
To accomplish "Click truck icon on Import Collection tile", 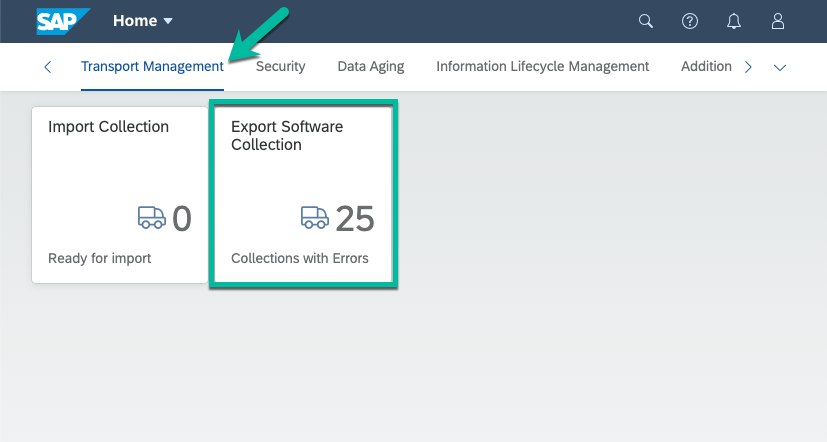I will (151, 217).
